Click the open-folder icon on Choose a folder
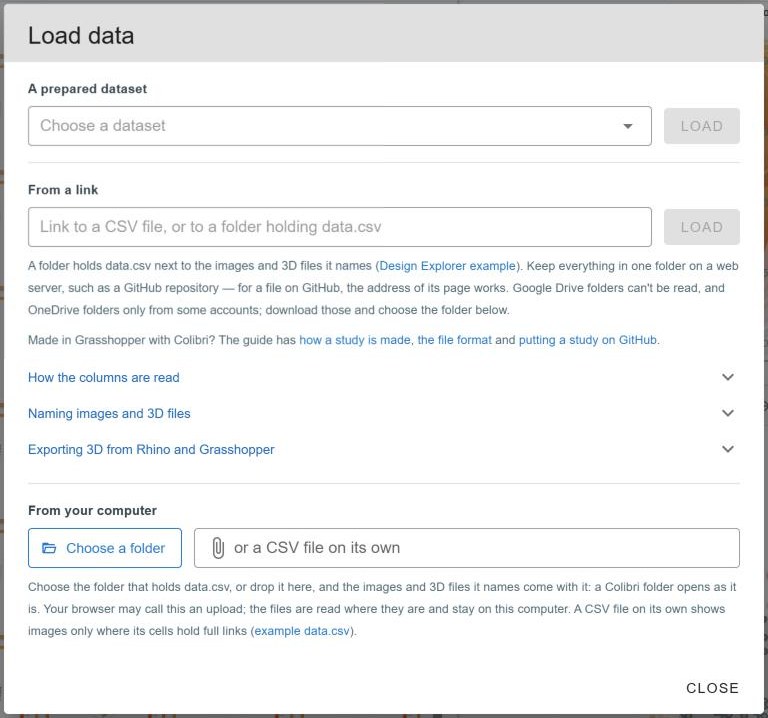The width and height of the screenshot is (768, 718). pos(49,548)
